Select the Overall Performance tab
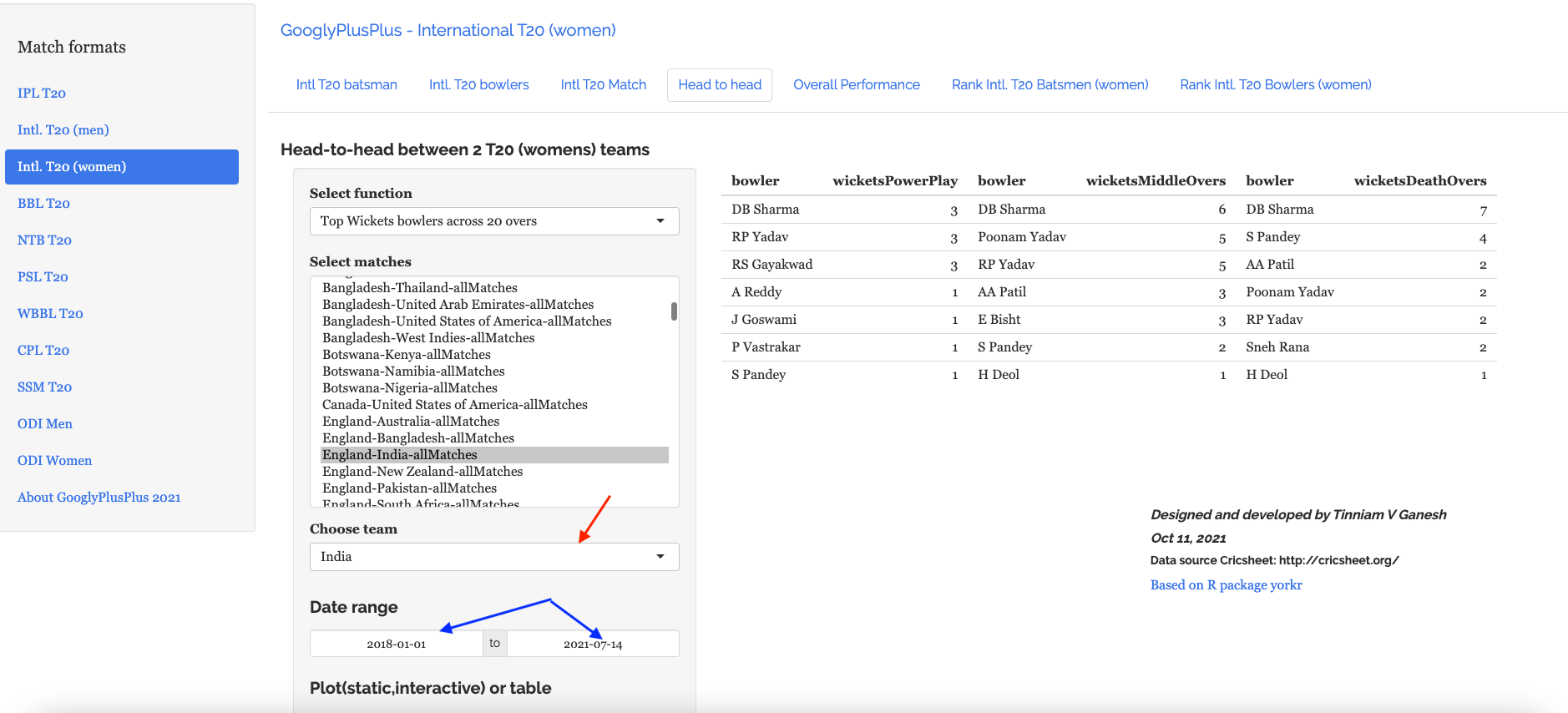 click(856, 85)
